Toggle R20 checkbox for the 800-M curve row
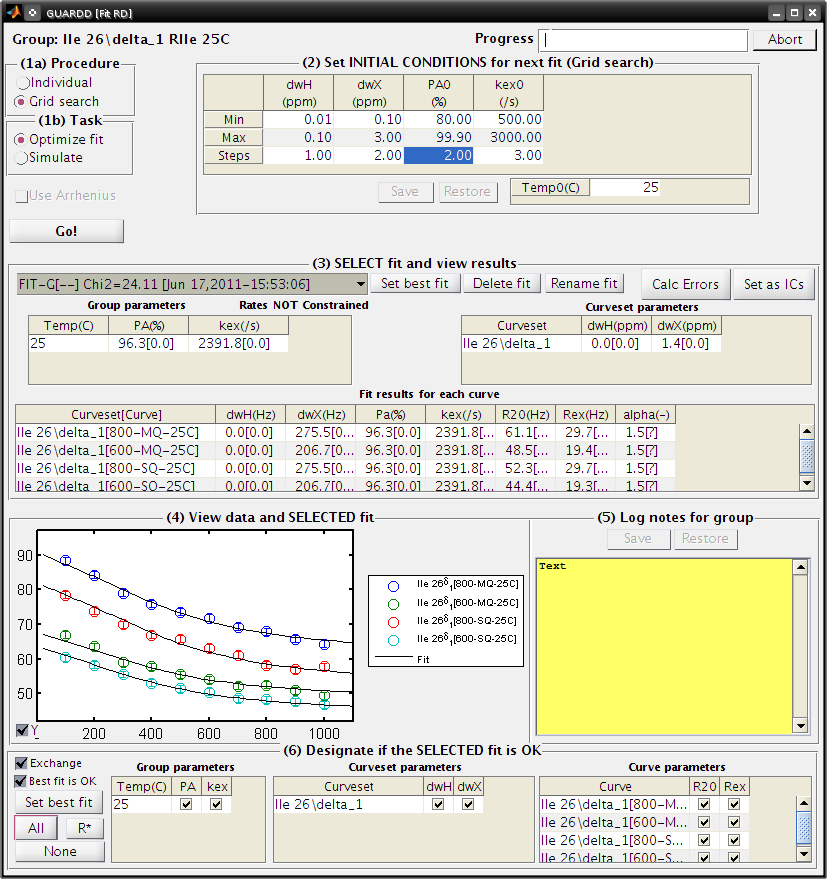Screen dimensions: 827x879 [x=704, y=804]
